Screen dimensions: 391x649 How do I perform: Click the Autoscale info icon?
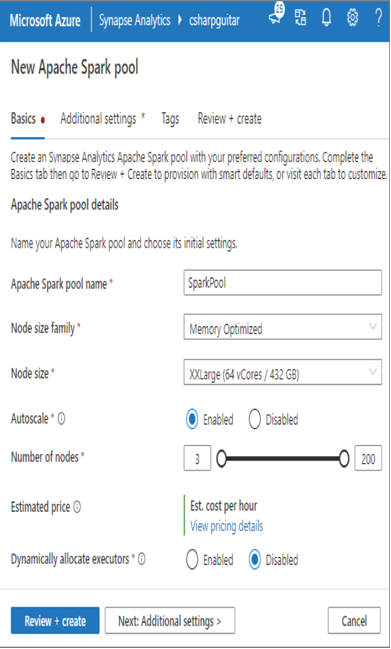[61, 419]
